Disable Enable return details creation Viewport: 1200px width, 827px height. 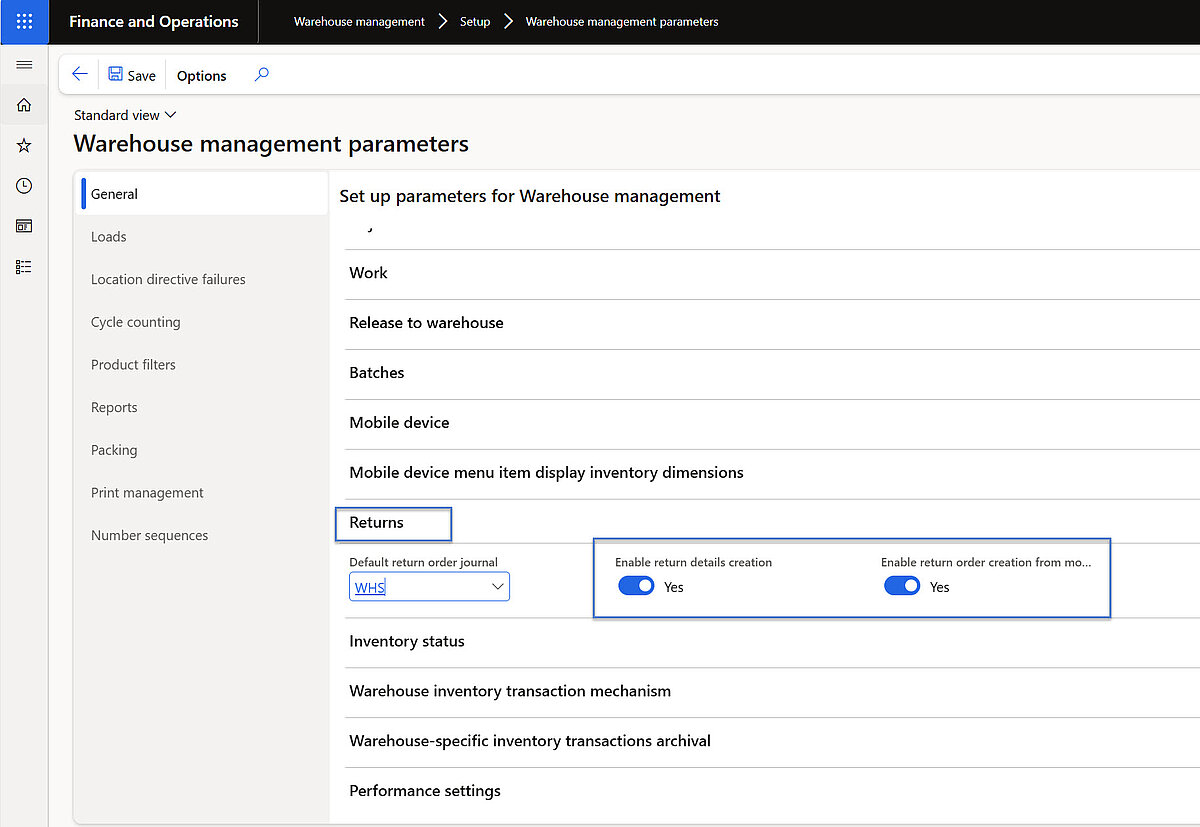[x=637, y=586]
